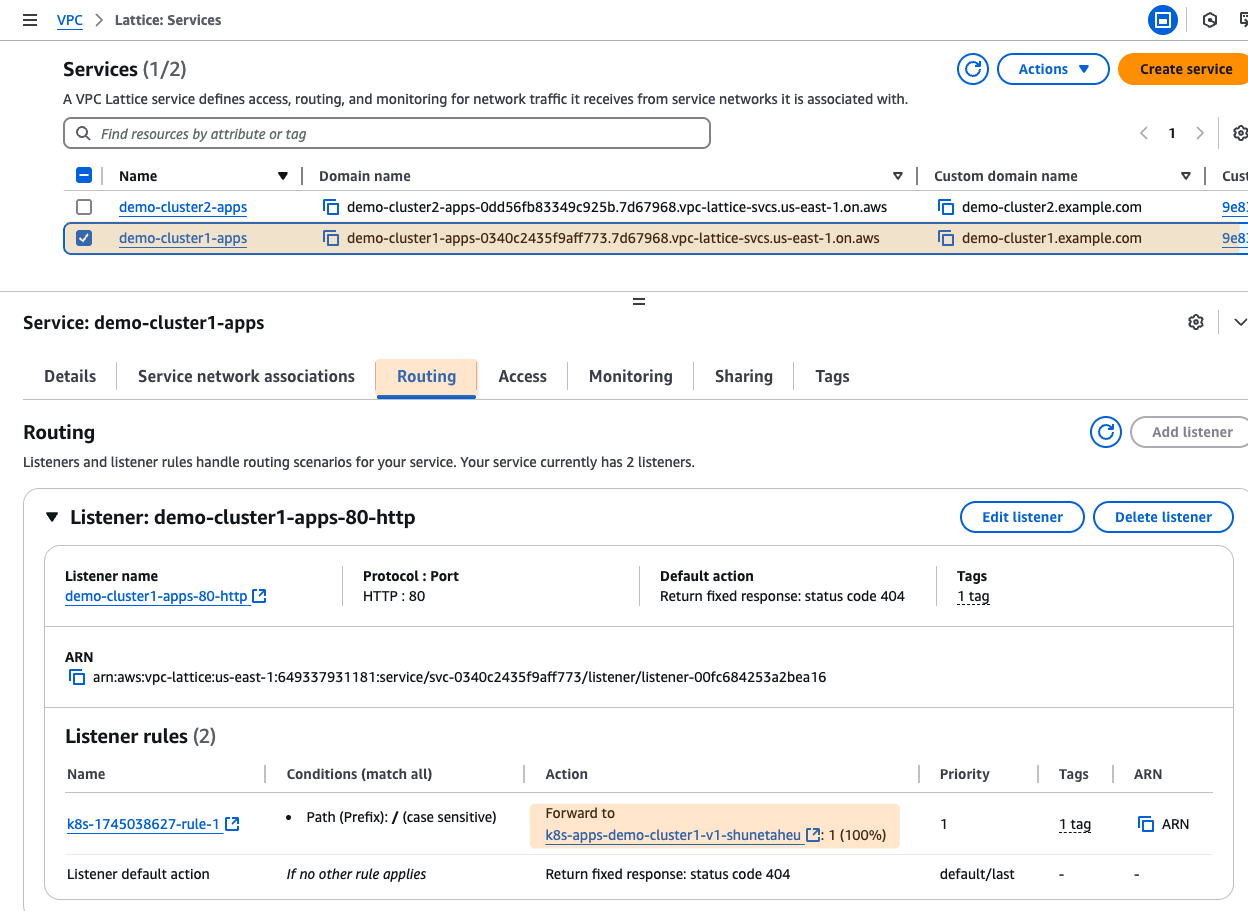Image resolution: width=1248 pixels, height=911 pixels.
Task: Check the demo-cluster2-apps row checkbox
Action: (84, 207)
